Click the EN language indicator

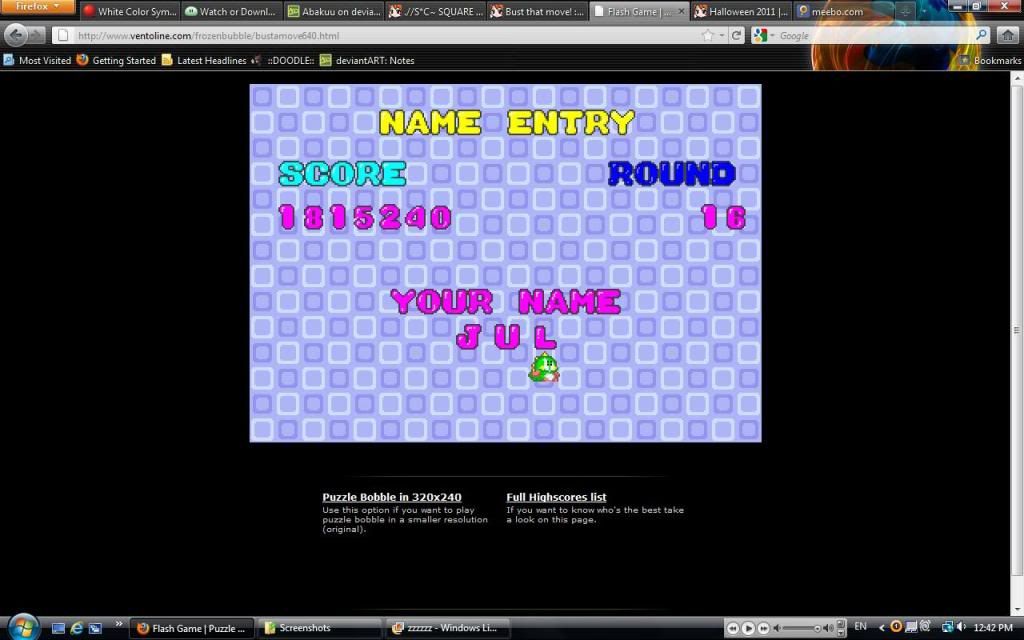[861, 626]
